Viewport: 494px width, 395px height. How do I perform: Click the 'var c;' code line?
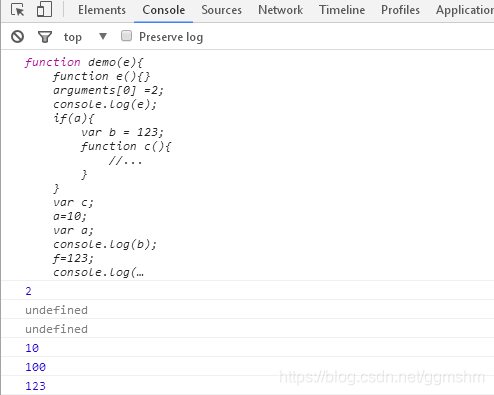pos(73,202)
